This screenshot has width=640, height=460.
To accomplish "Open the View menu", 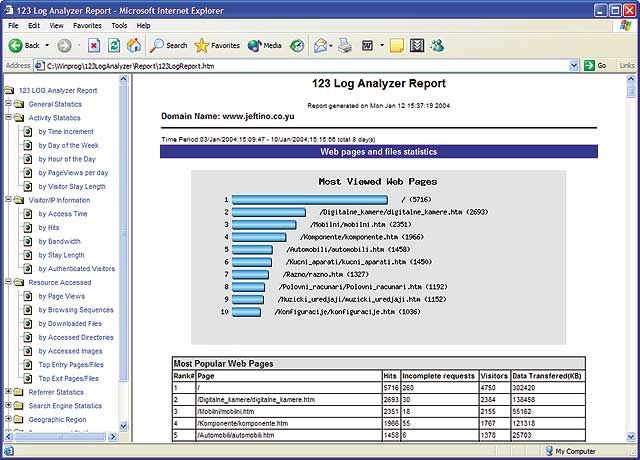I will (56, 25).
